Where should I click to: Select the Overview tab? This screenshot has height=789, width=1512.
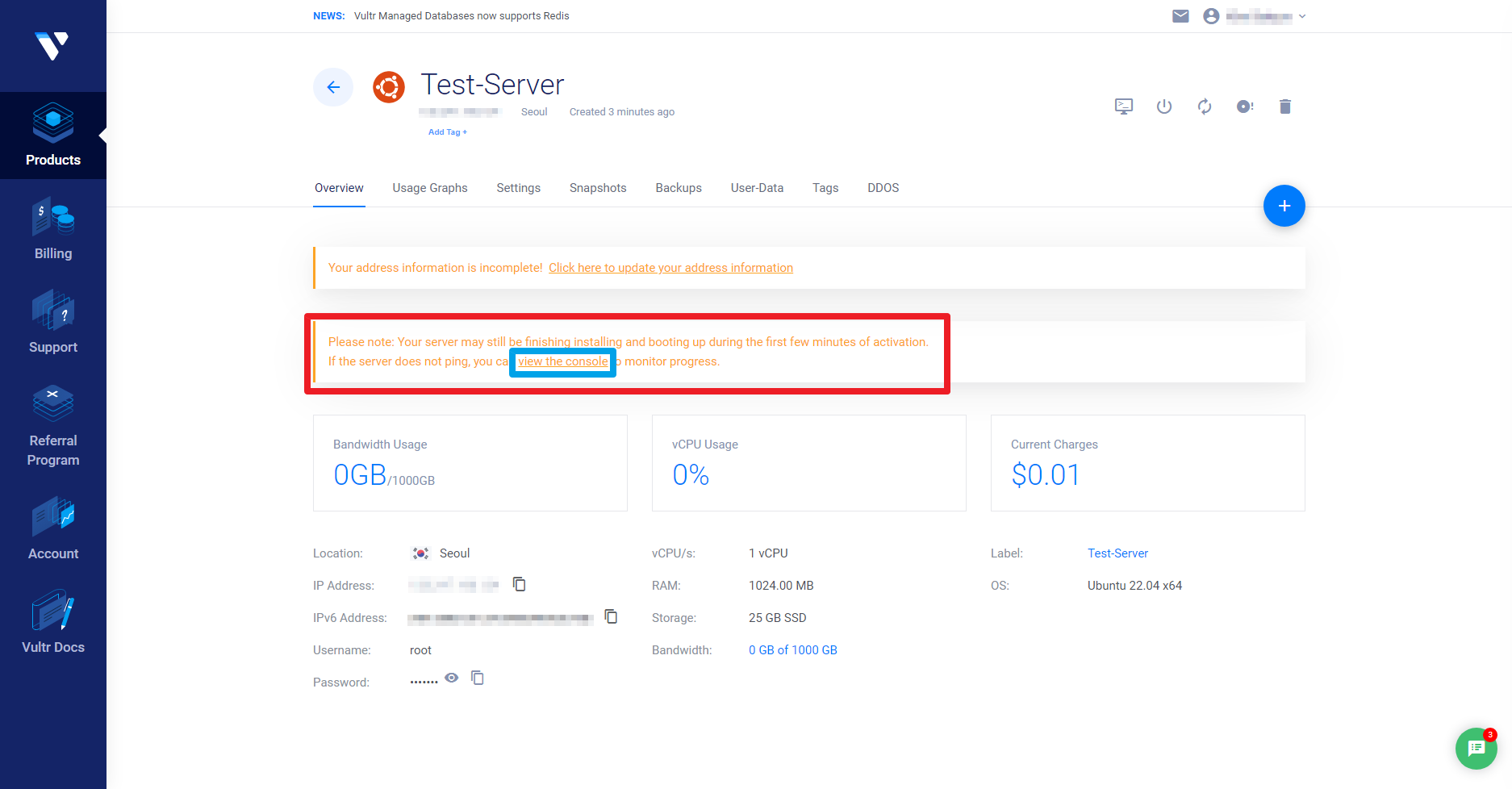point(339,188)
